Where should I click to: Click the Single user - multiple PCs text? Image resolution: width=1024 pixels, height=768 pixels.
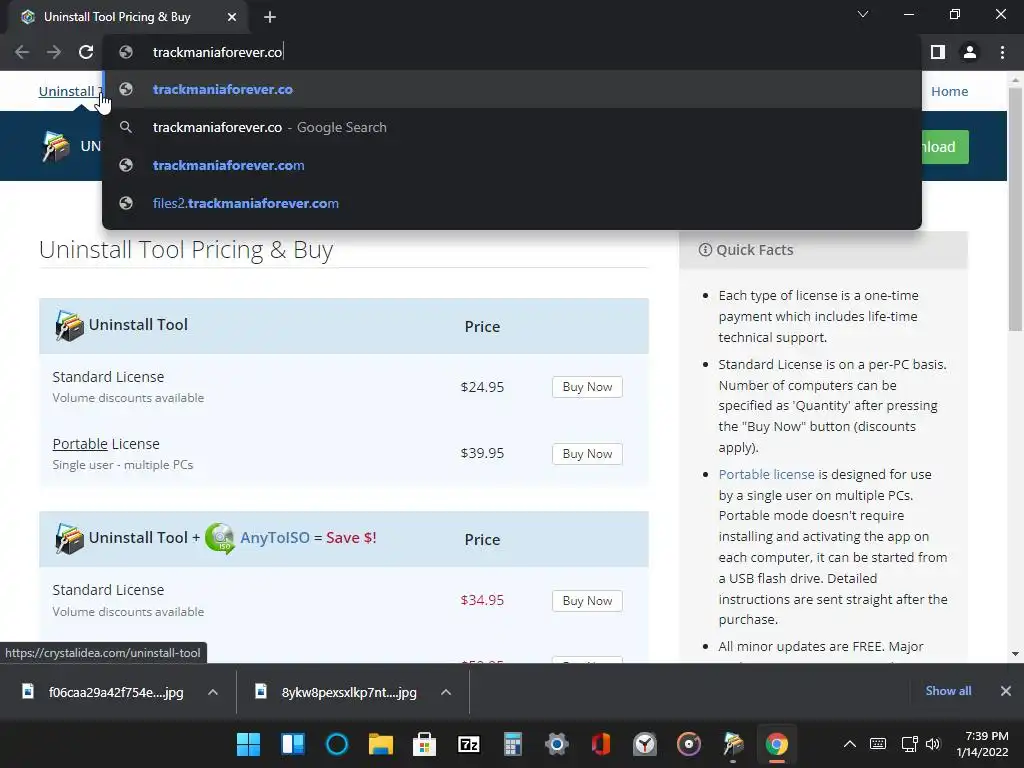[x=123, y=465]
